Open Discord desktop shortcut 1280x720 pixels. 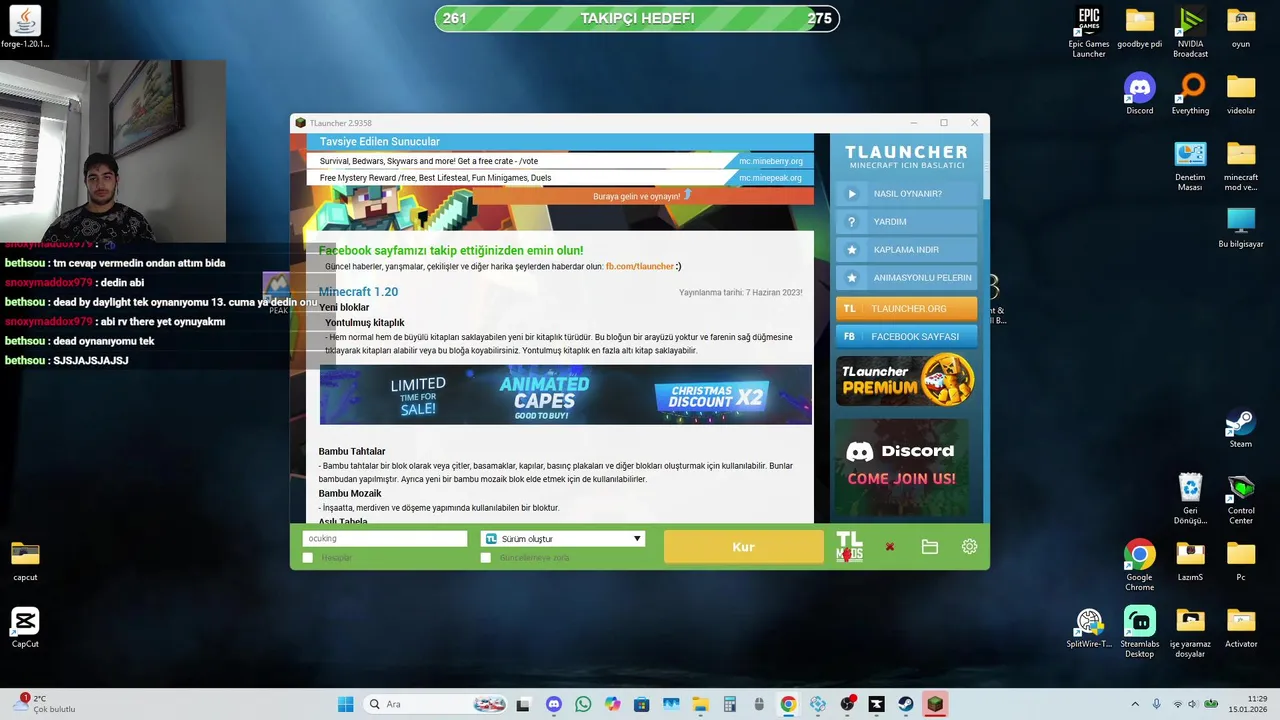tap(1140, 94)
